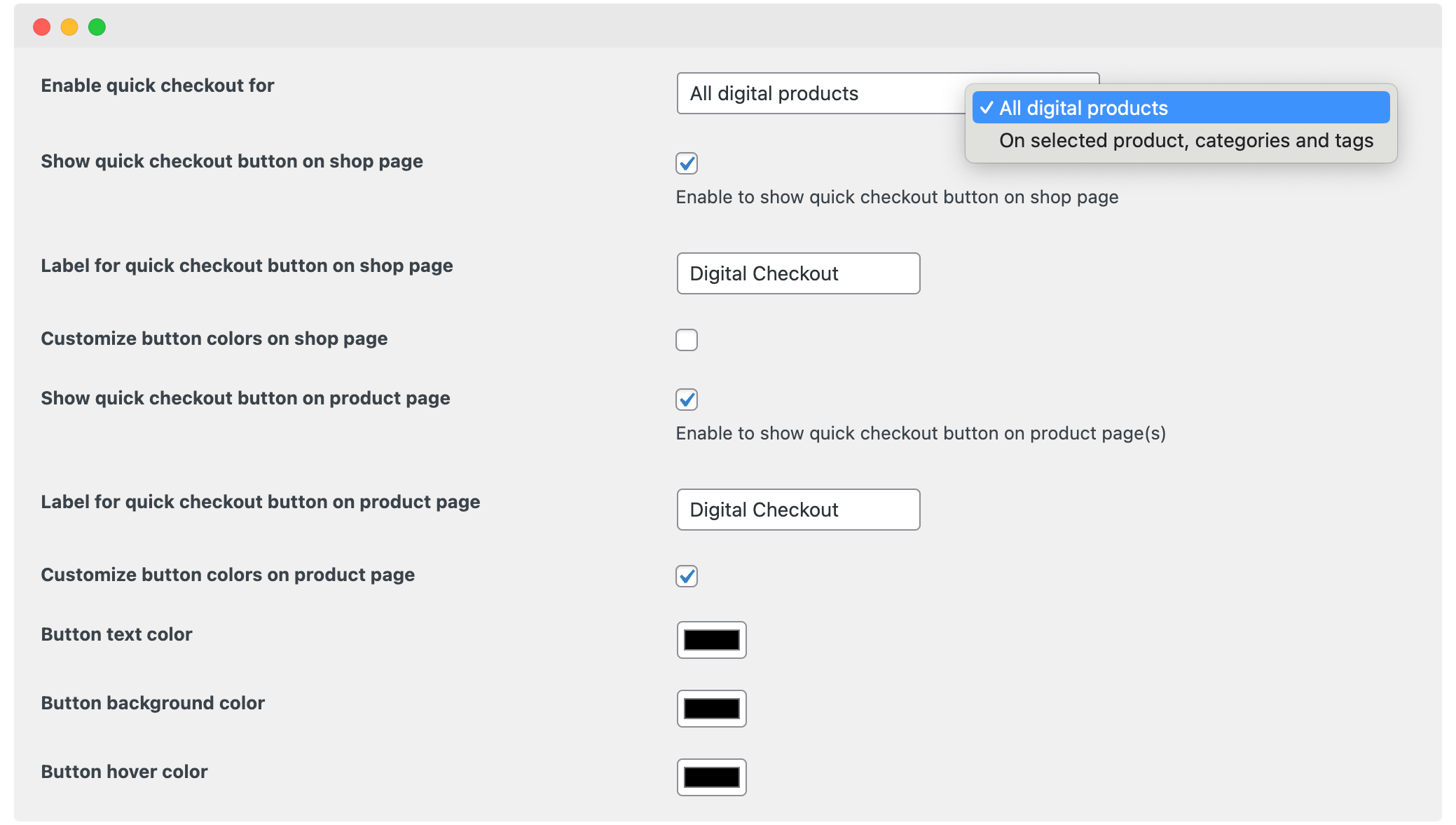The width and height of the screenshot is (1456, 825).
Task: Open the Button hover color picker
Action: click(711, 777)
